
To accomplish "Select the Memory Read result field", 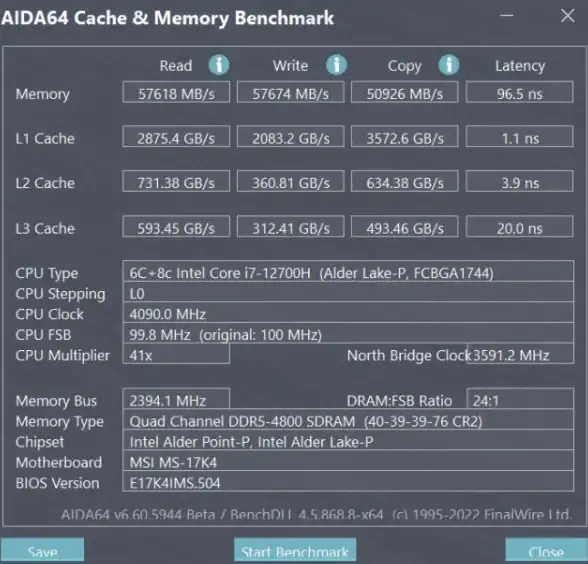I will (x=176, y=92).
